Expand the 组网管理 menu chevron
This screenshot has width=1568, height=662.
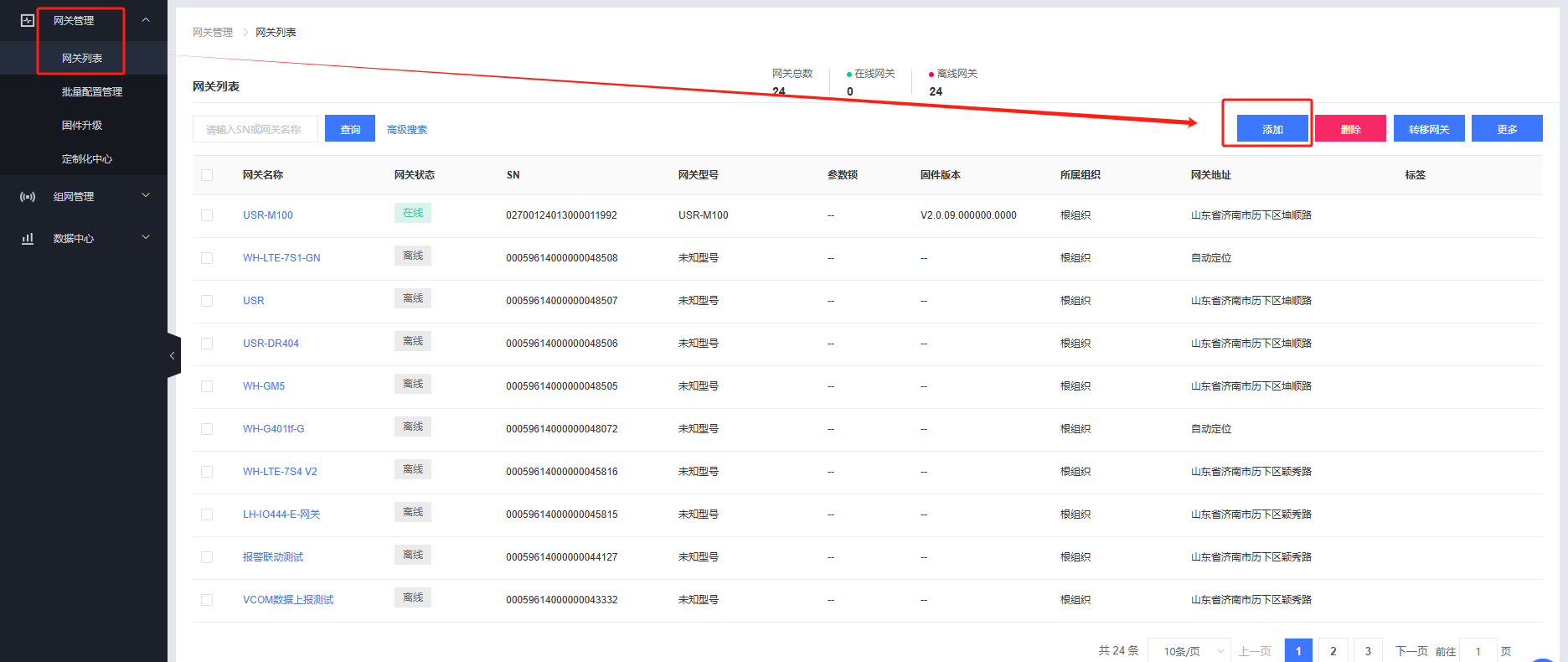[146, 196]
